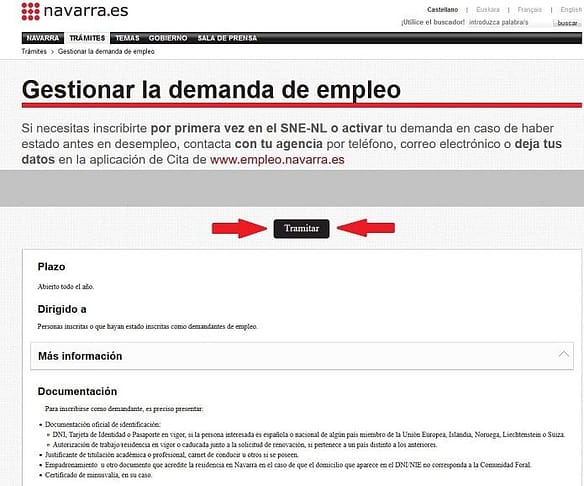Click bullet starting 'Empadronamiento'
The image size is (584, 486).
click(288, 465)
